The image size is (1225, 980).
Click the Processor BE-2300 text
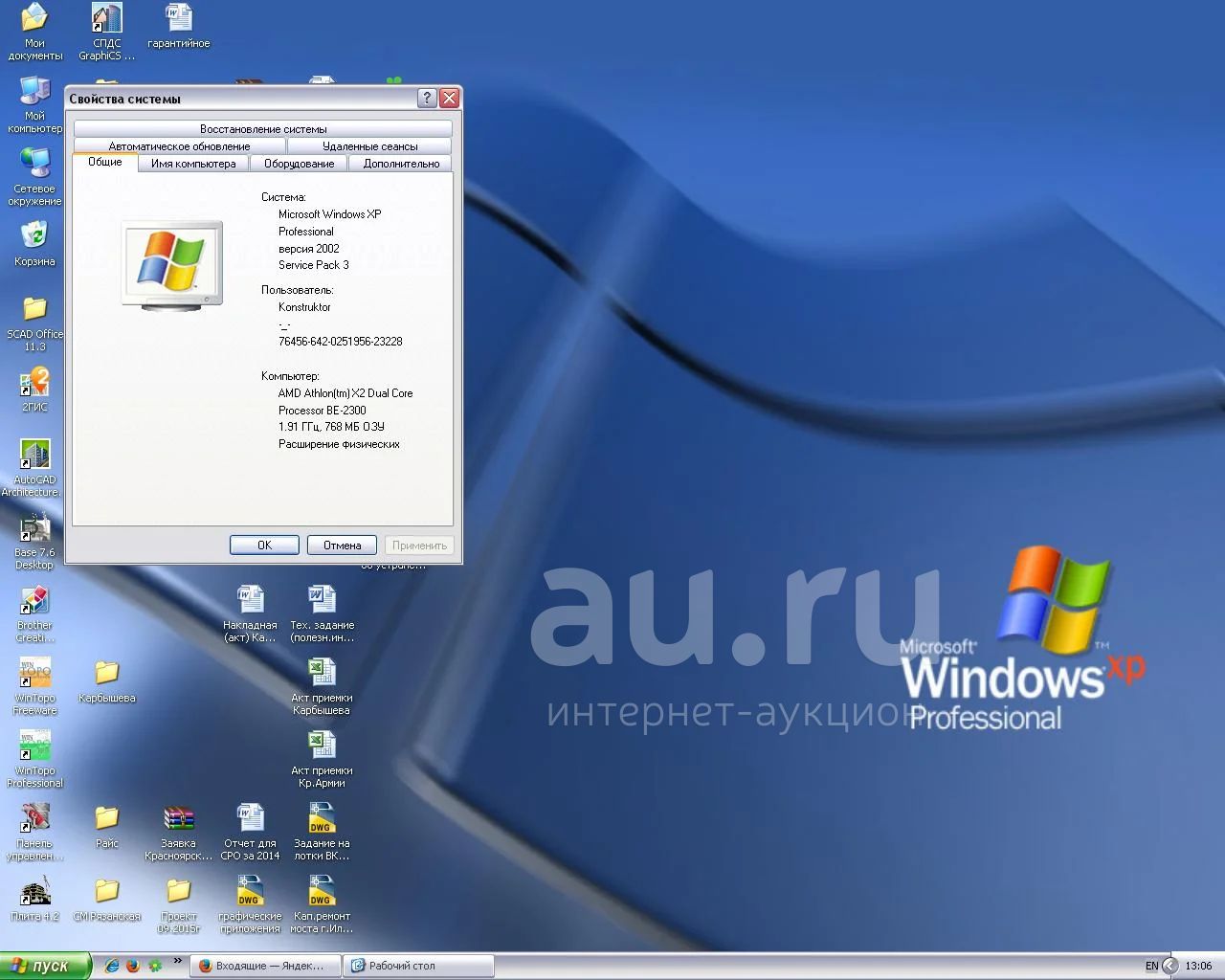click(322, 410)
